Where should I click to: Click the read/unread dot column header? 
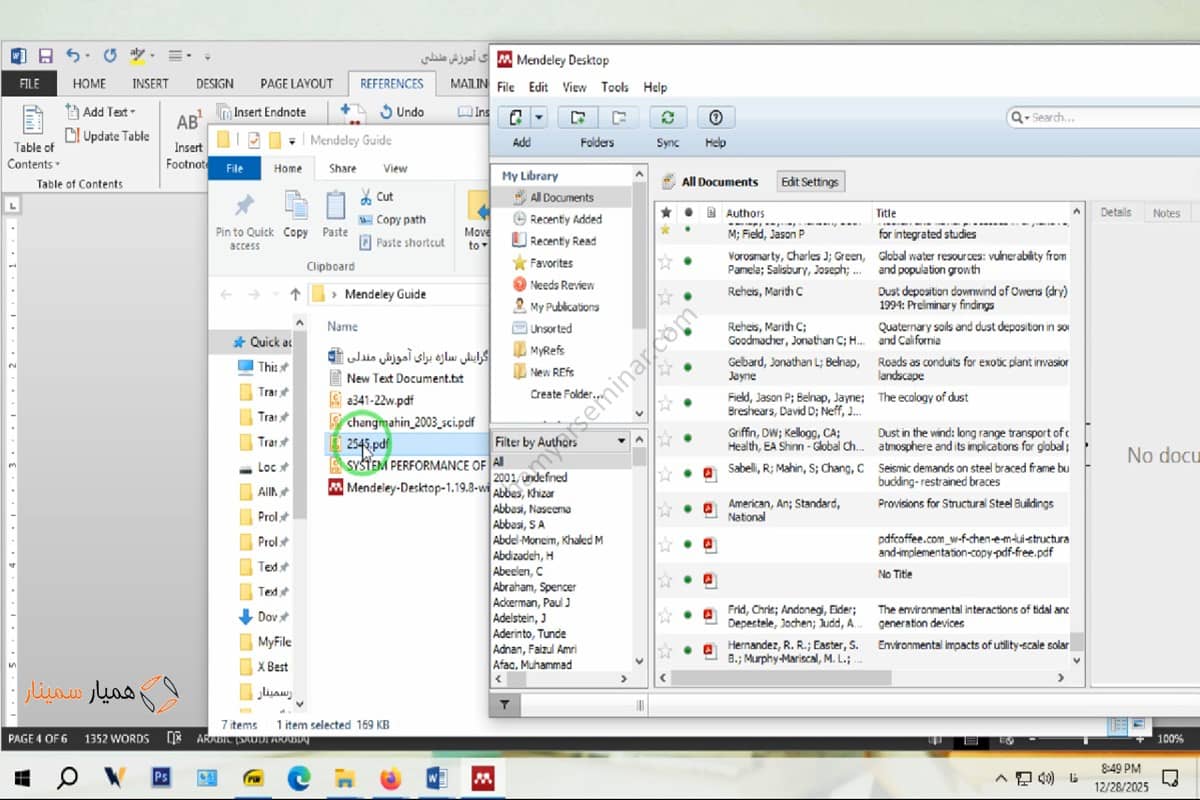coord(688,213)
